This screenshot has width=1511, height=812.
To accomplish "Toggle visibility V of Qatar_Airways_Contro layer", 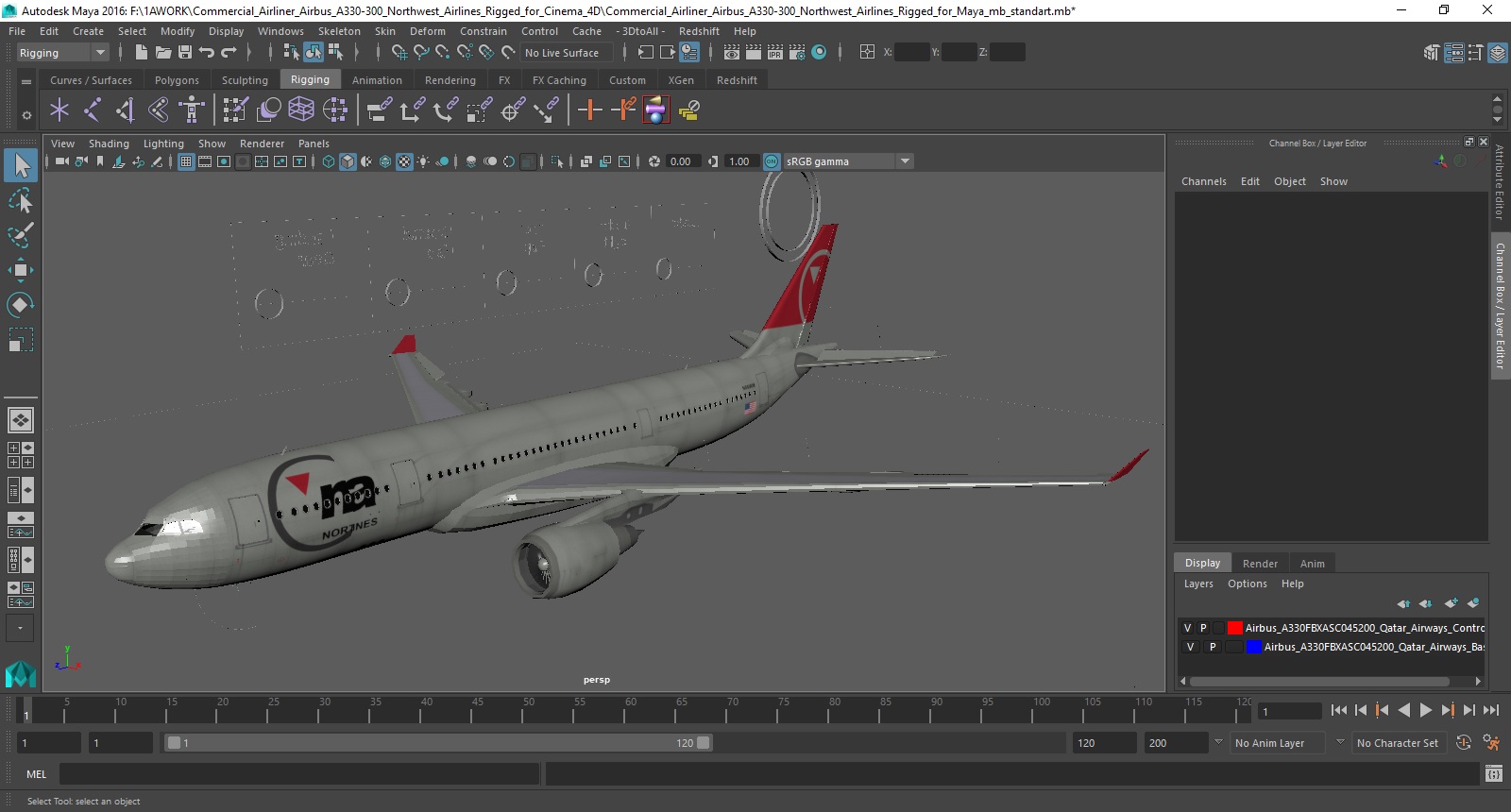I will point(1188,628).
